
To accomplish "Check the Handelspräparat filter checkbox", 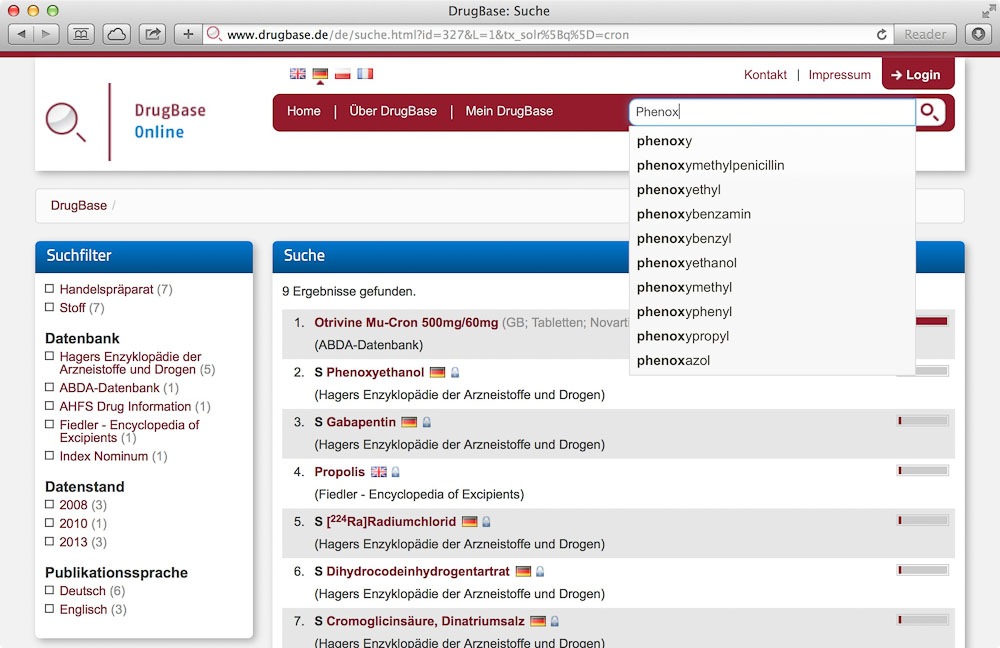I will (50, 289).
